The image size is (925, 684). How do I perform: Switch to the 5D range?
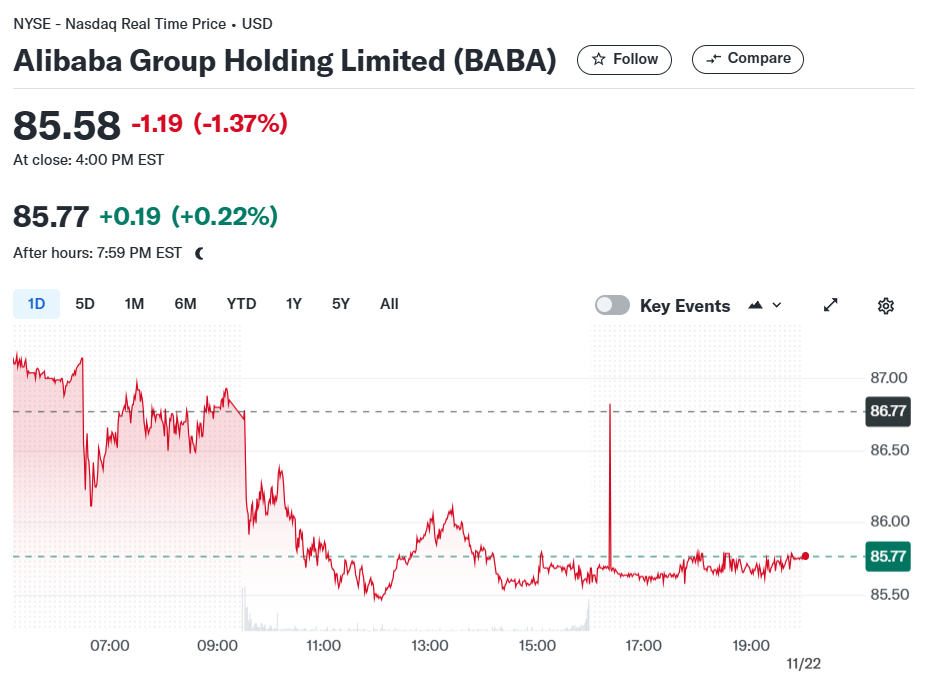point(85,304)
